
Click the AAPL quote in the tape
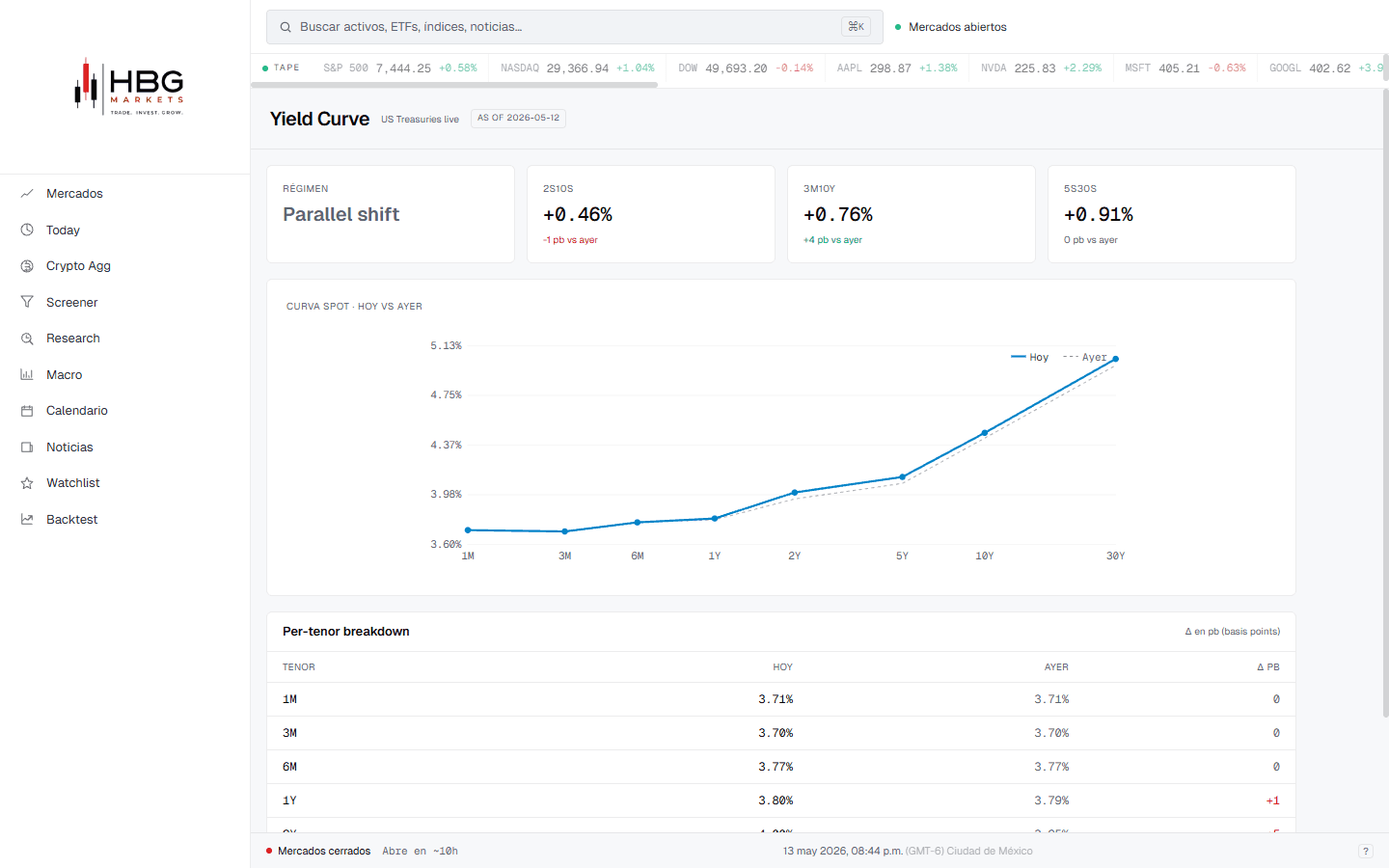896,68
